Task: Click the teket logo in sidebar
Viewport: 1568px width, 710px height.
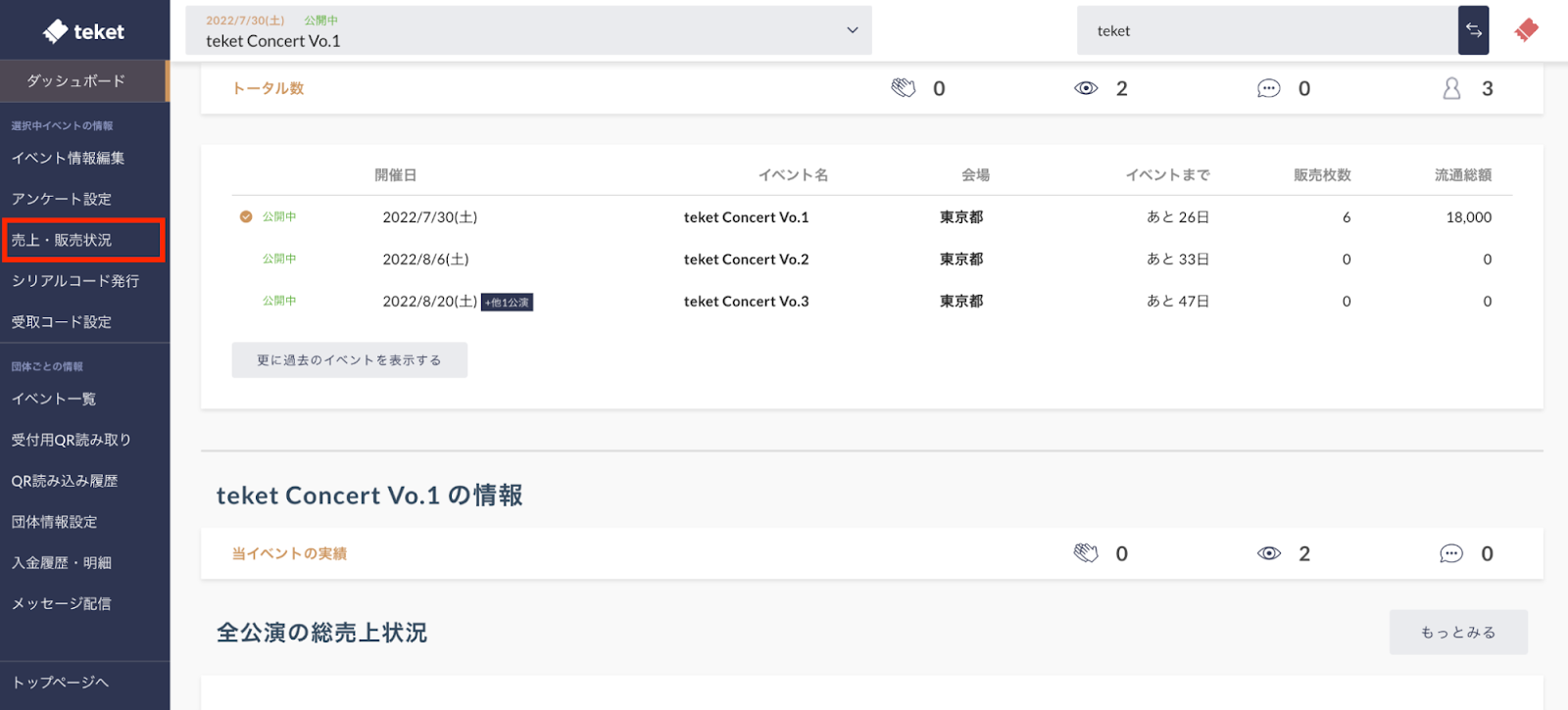Action: (83, 31)
